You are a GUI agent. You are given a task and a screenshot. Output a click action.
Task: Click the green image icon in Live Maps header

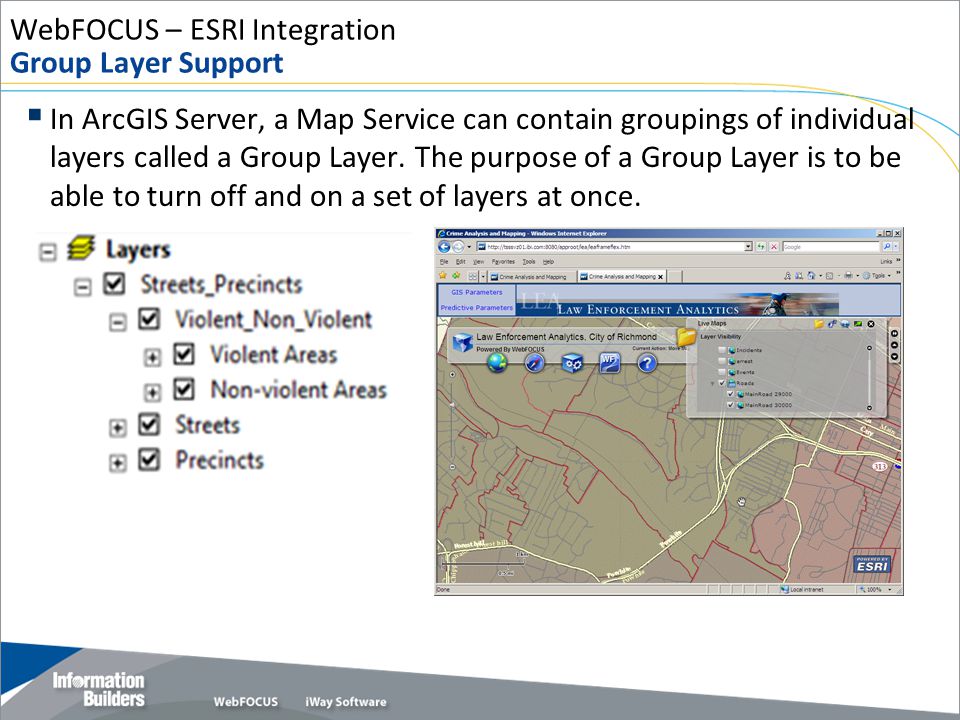pyautogui.click(x=858, y=324)
